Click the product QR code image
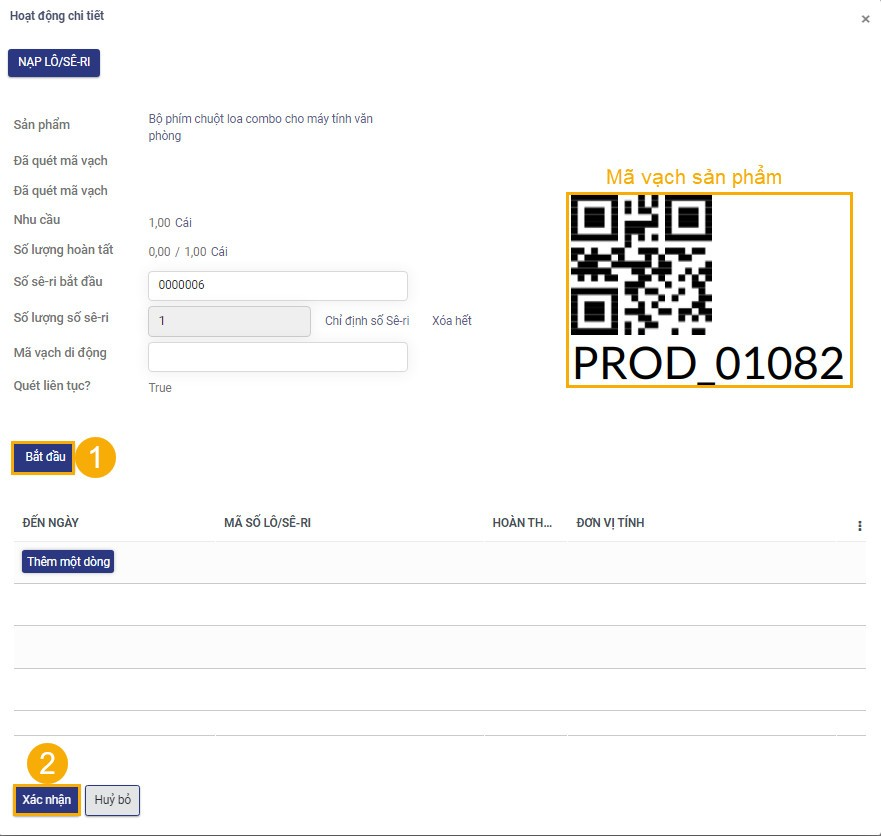881x836 pixels. pyautogui.click(x=641, y=265)
